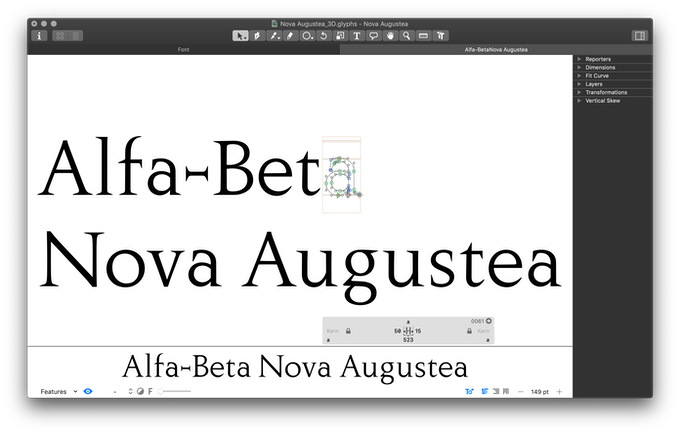
Task: Click the Transformations label
Action: tap(606, 92)
